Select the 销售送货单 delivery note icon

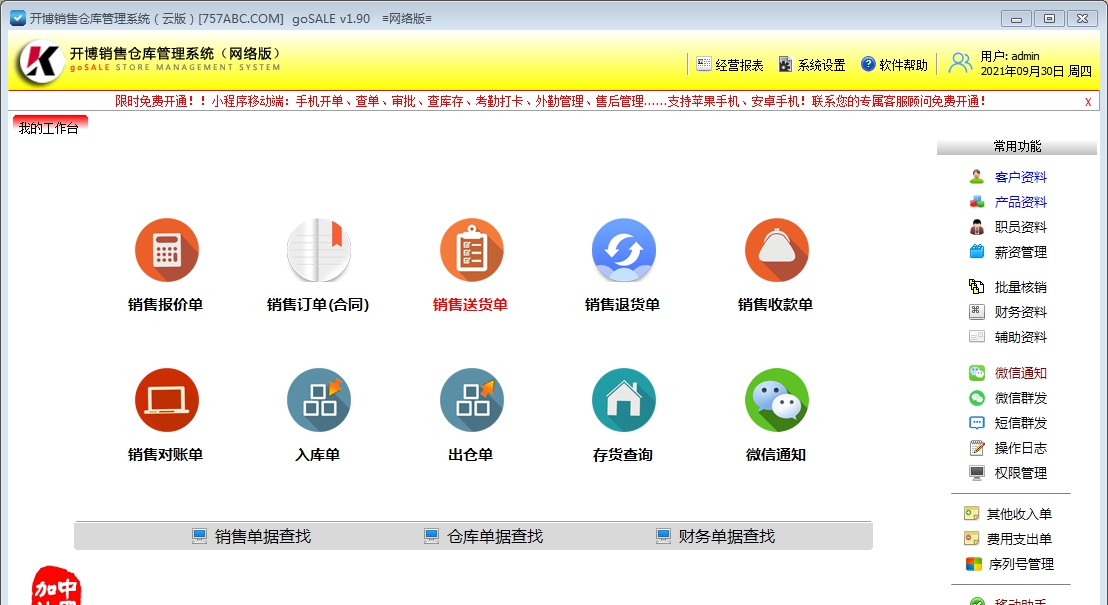coord(471,249)
